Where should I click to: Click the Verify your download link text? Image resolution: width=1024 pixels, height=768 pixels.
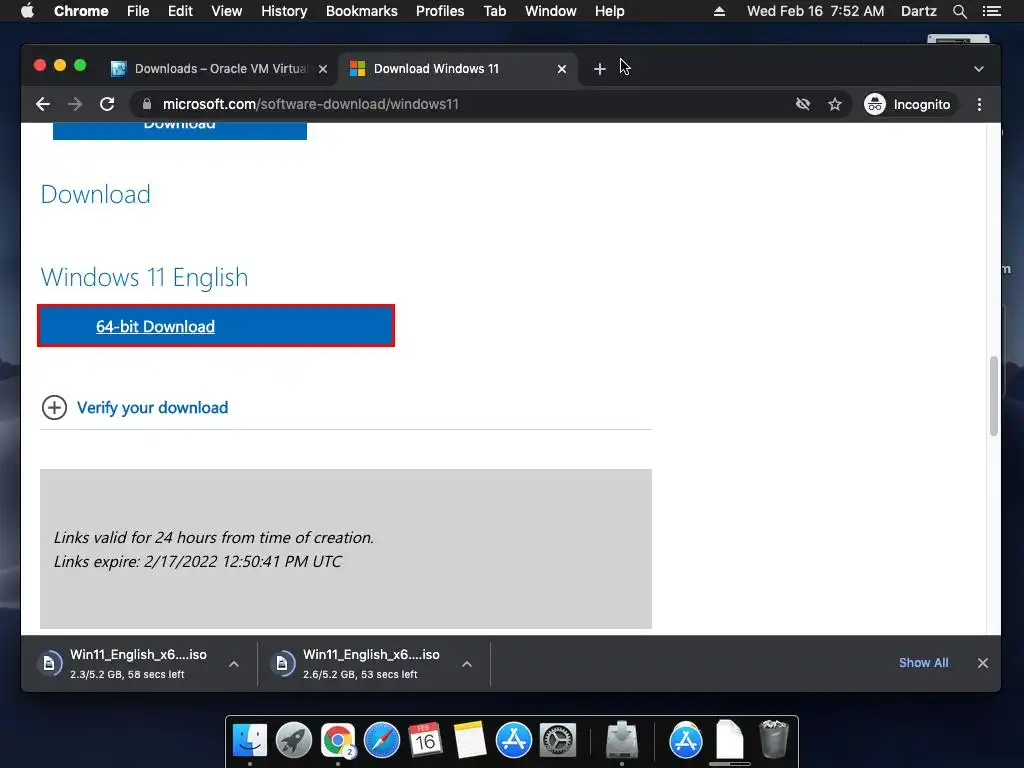coord(152,408)
